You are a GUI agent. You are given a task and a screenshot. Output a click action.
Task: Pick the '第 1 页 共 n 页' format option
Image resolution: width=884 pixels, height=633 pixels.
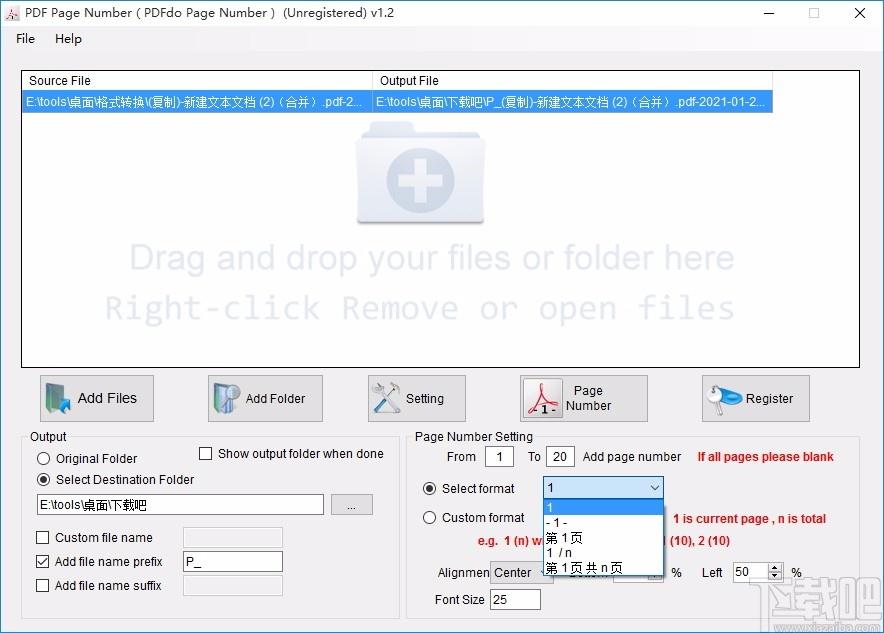pyautogui.click(x=603, y=568)
